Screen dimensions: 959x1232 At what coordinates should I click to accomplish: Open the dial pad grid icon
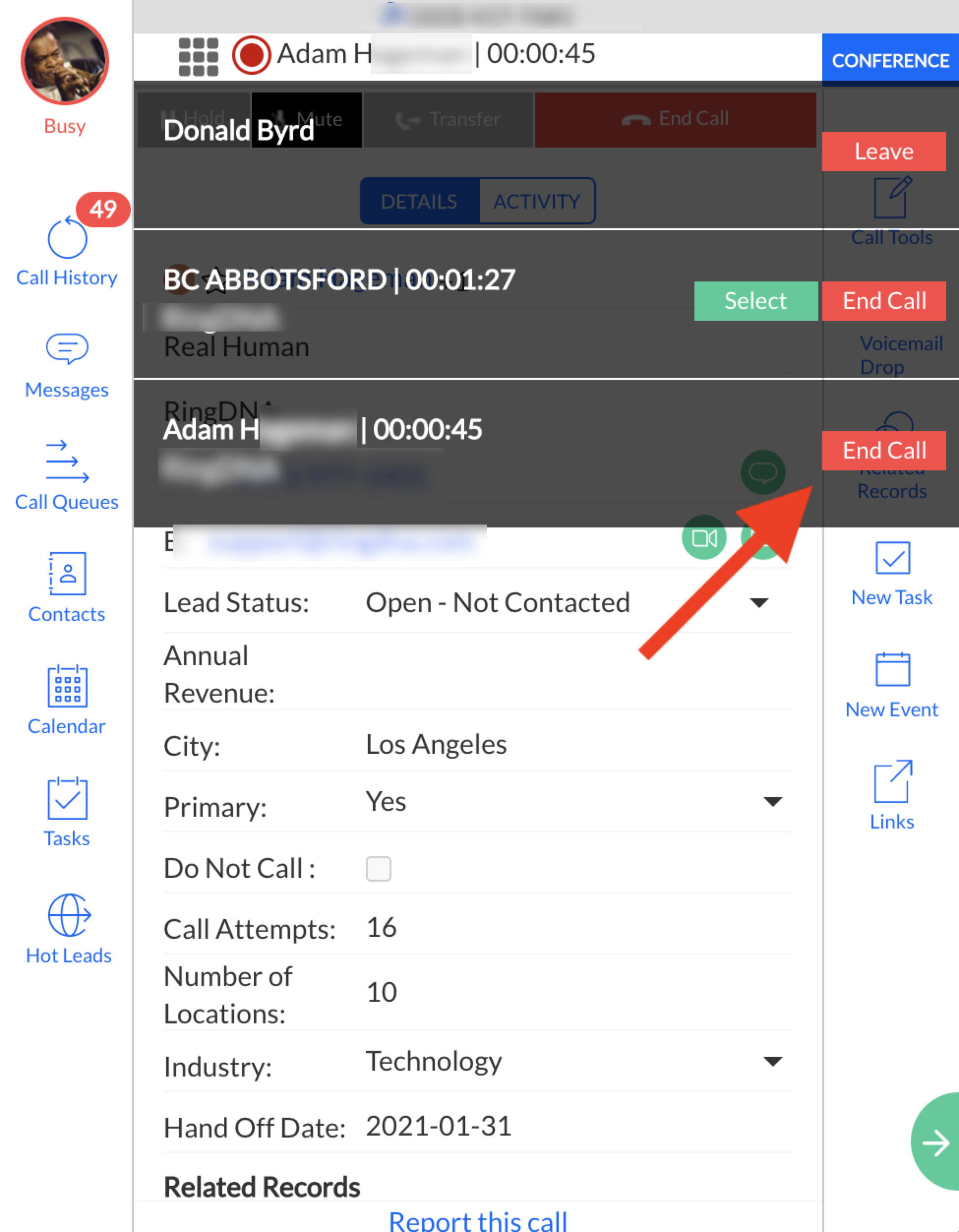(x=198, y=57)
